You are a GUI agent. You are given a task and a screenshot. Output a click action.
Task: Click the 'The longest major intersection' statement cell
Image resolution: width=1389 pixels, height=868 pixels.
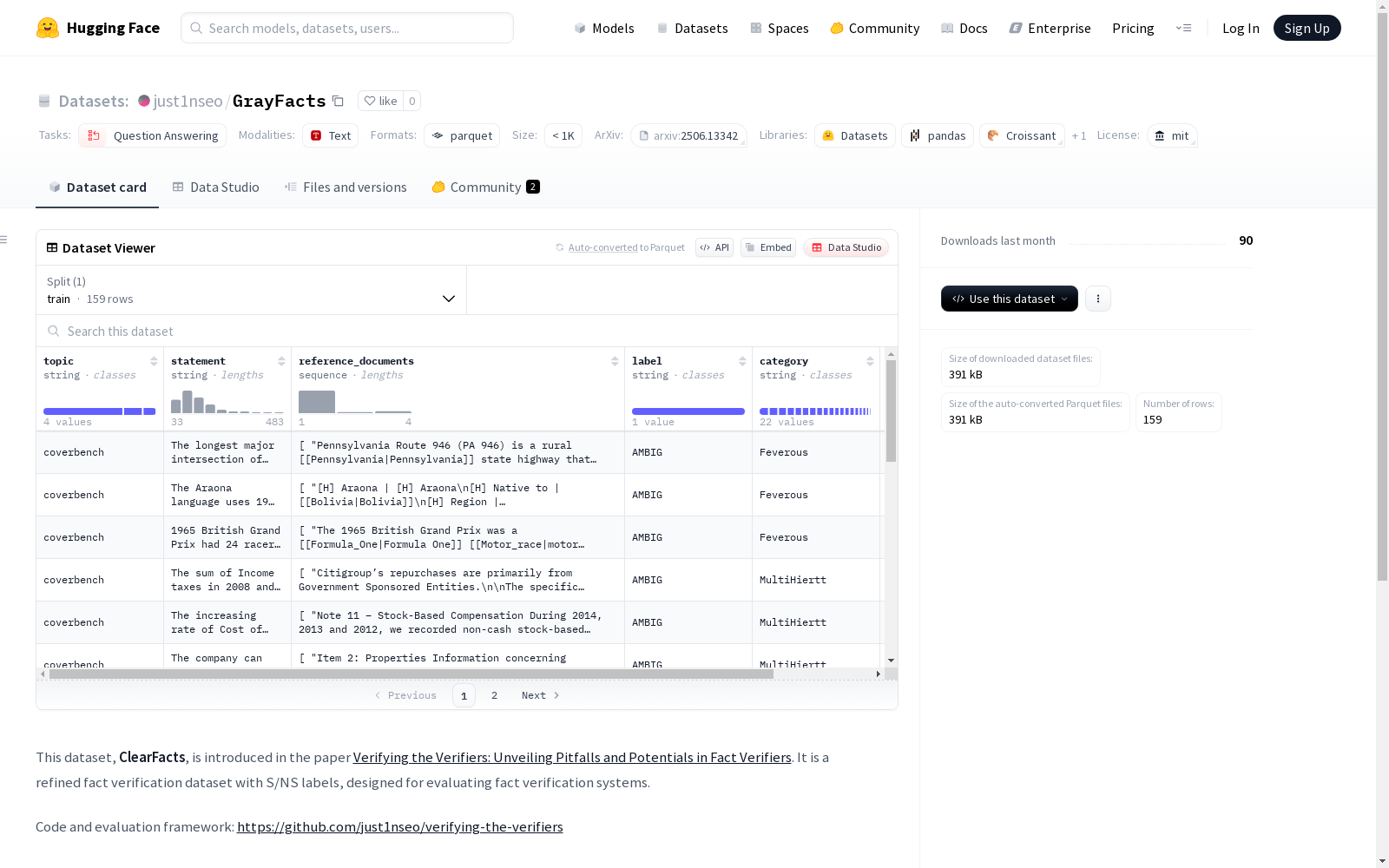(227, 452)
